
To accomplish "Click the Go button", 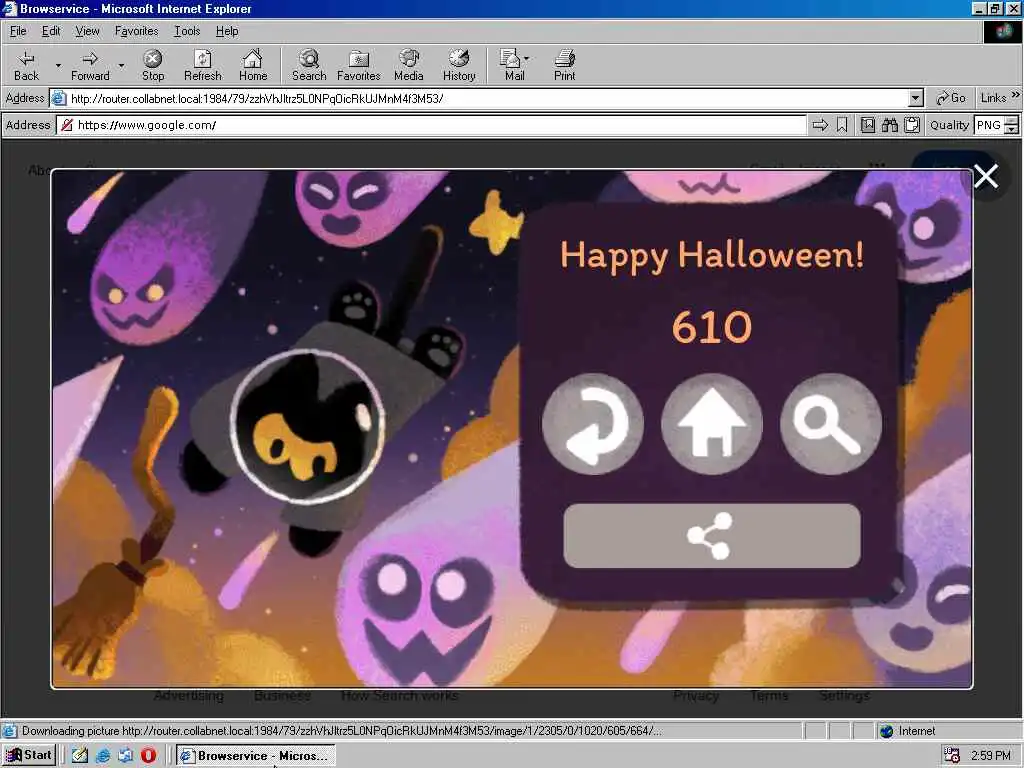I will pos(951,98).
